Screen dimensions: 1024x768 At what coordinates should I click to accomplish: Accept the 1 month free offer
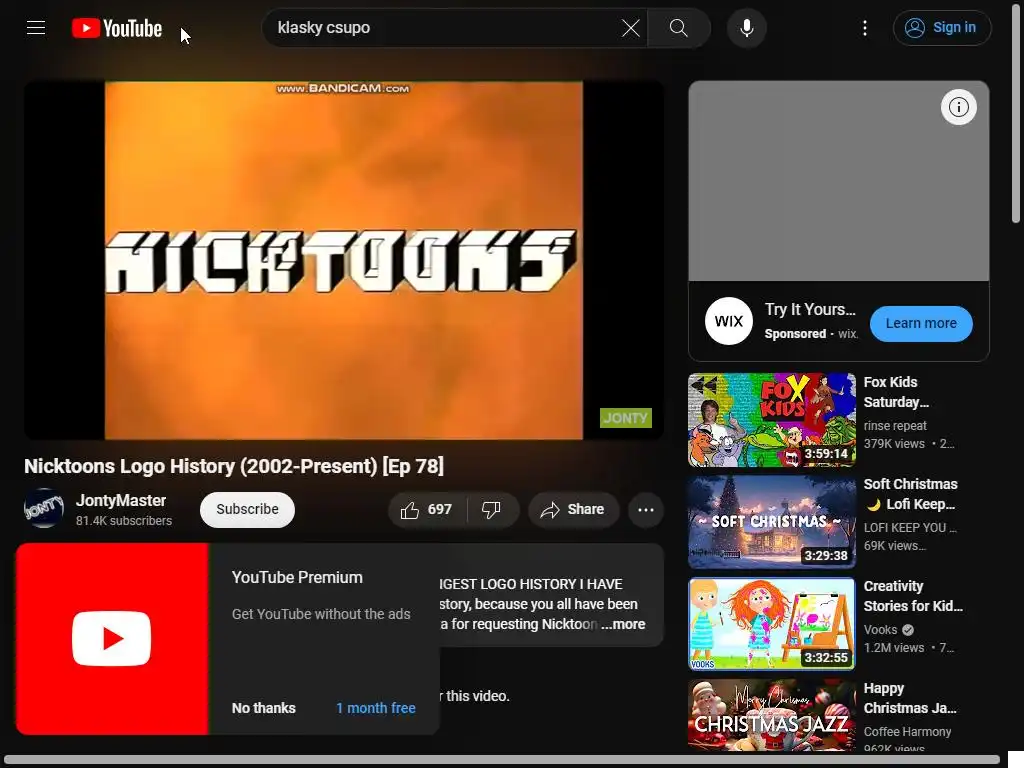pyautogui.click(x=376, y=708)
